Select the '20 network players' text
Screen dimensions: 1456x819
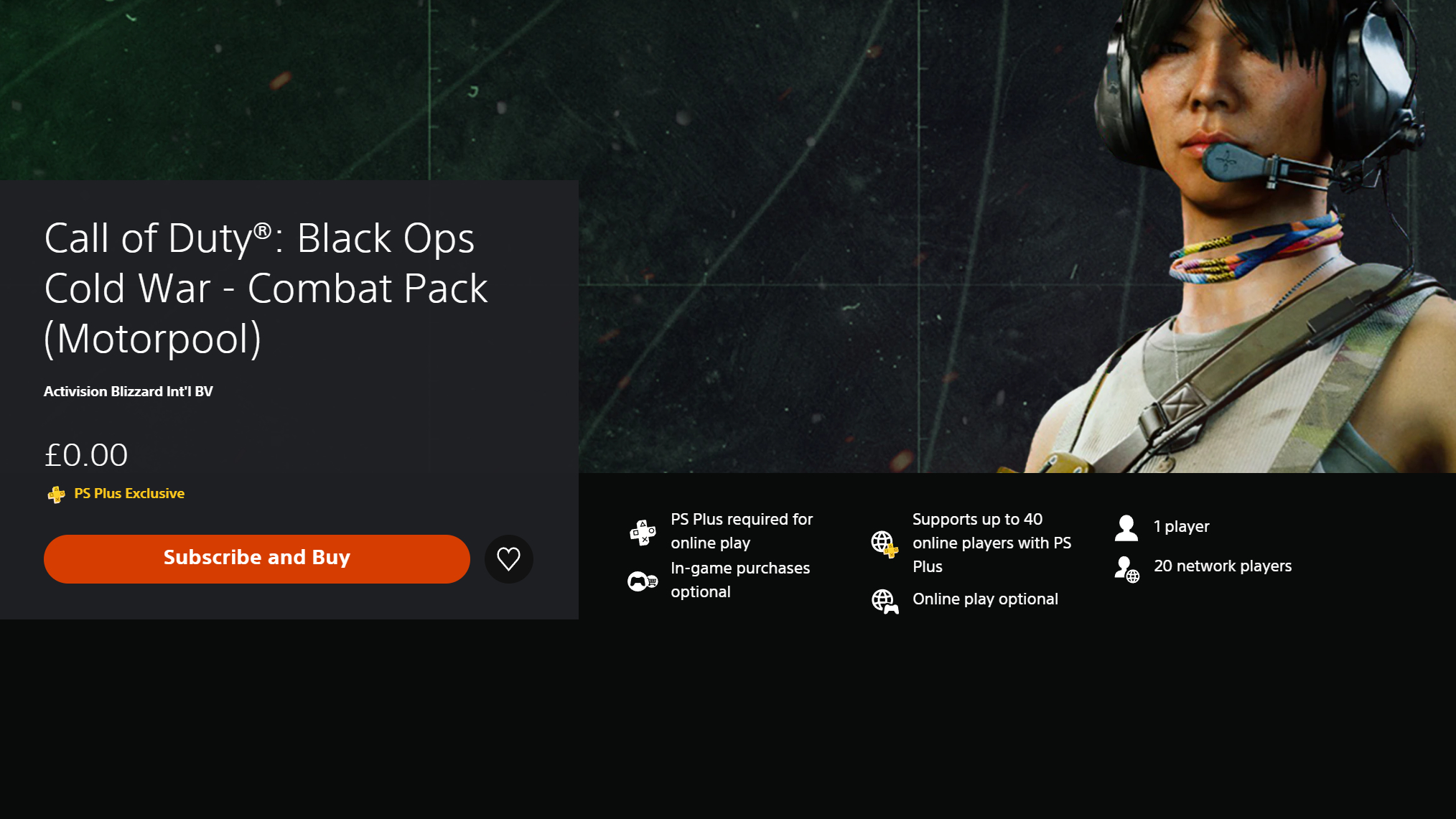pyautogui.click(x=1223, y=566)
